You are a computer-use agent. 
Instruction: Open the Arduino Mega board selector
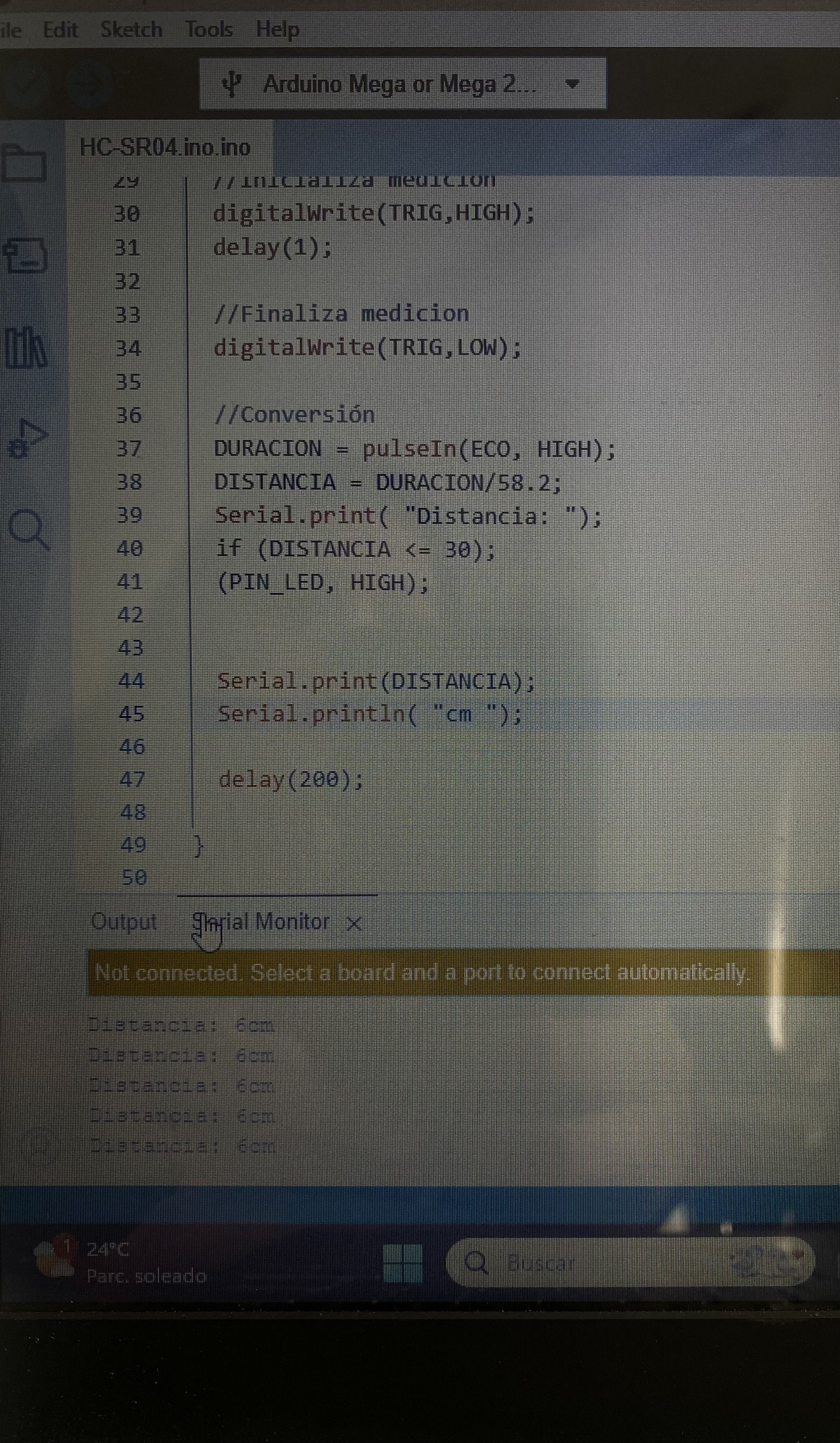(399, 84)
